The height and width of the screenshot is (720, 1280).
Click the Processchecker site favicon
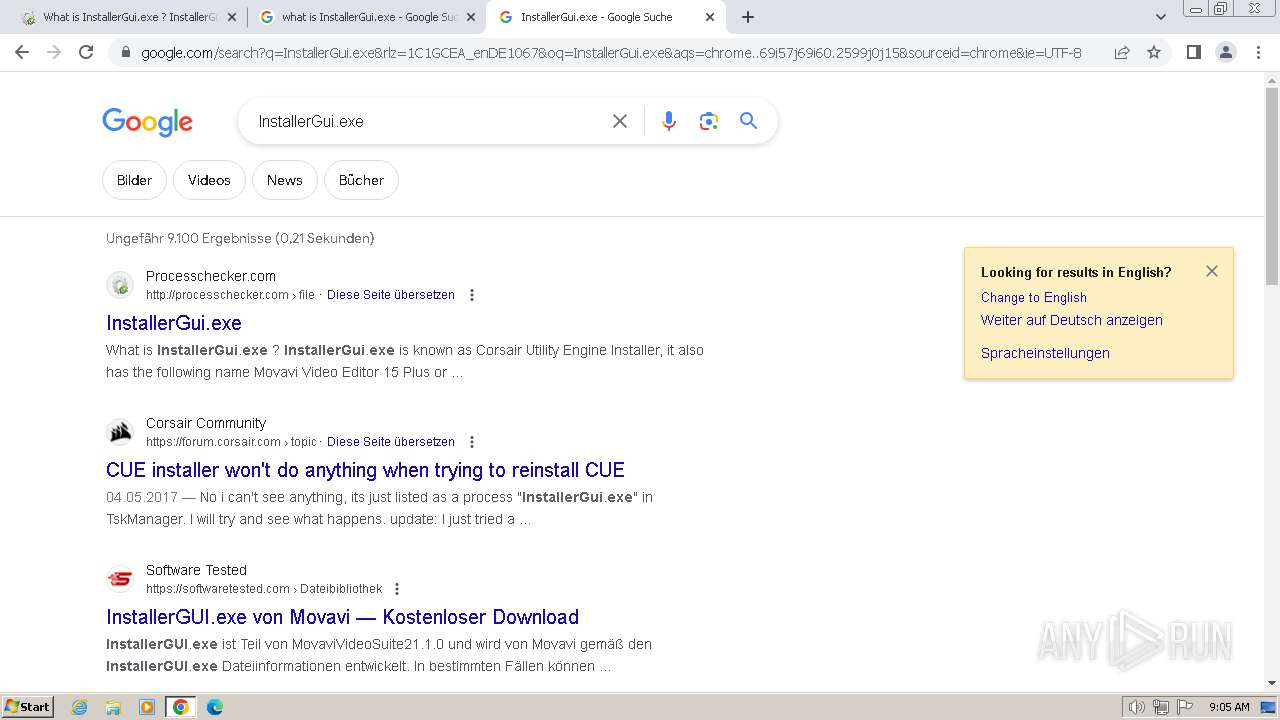(120, 286)
